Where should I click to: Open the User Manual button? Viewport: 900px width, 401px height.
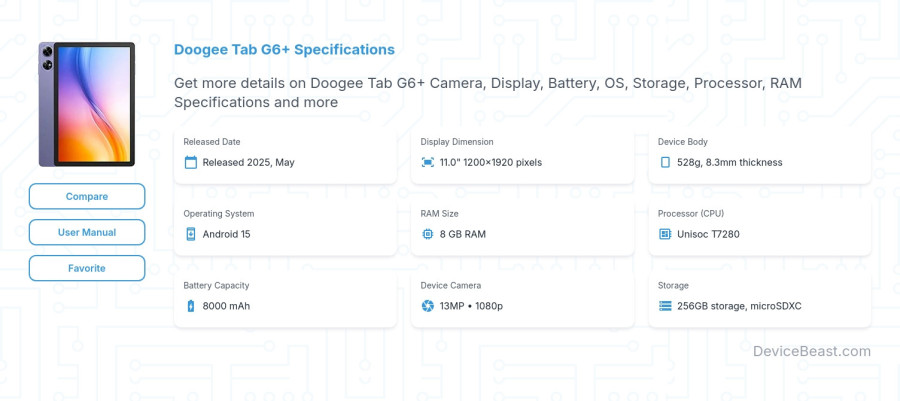[87, 232]
